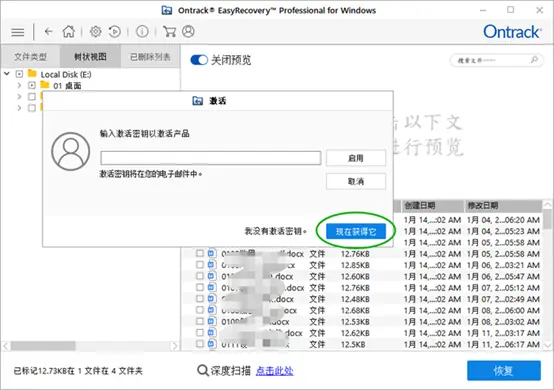Switch to the 文件类型 tab
The image size is (554, 390).
pos(30,57)
